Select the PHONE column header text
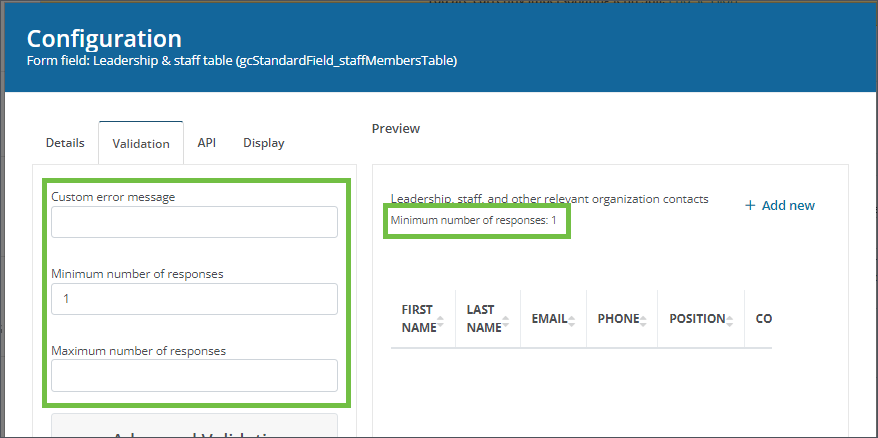This screenshot has width=878, height=438. pos(617,319)
